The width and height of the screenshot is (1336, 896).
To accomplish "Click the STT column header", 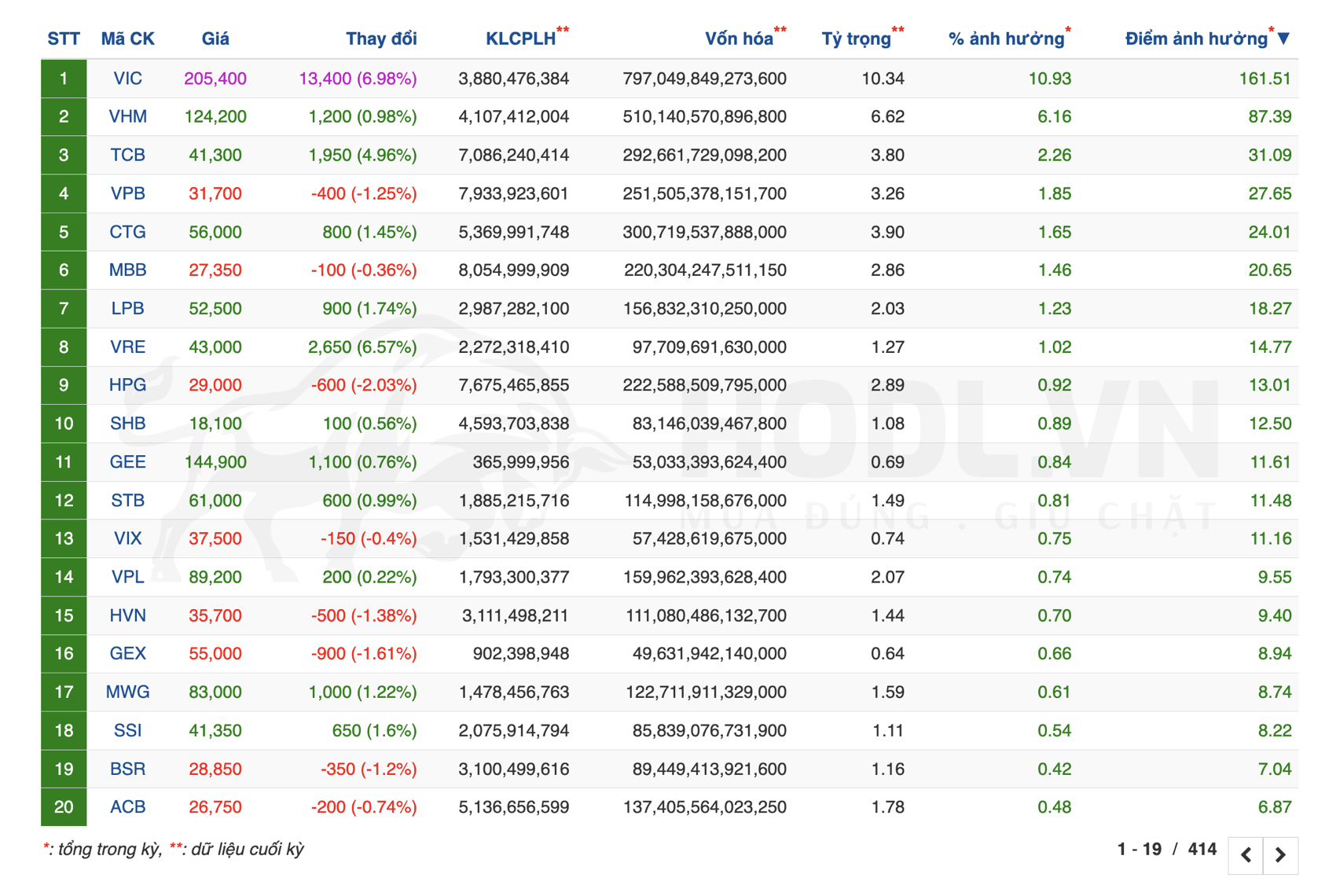I will [x=64, y=39].
